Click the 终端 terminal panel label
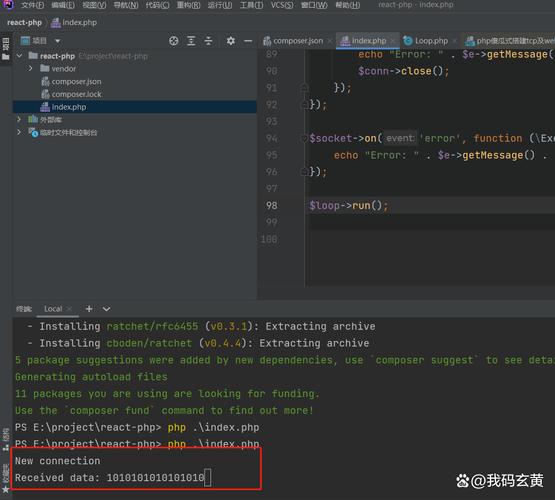This screenshot has width=555, height=500. (24, 309)
